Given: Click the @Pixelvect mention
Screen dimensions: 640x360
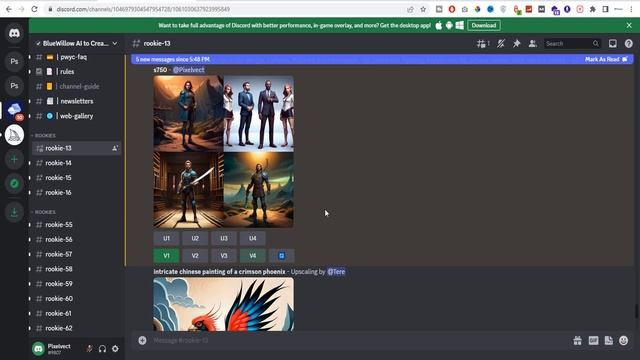Looking at the screenshot, I should (189, 70).
